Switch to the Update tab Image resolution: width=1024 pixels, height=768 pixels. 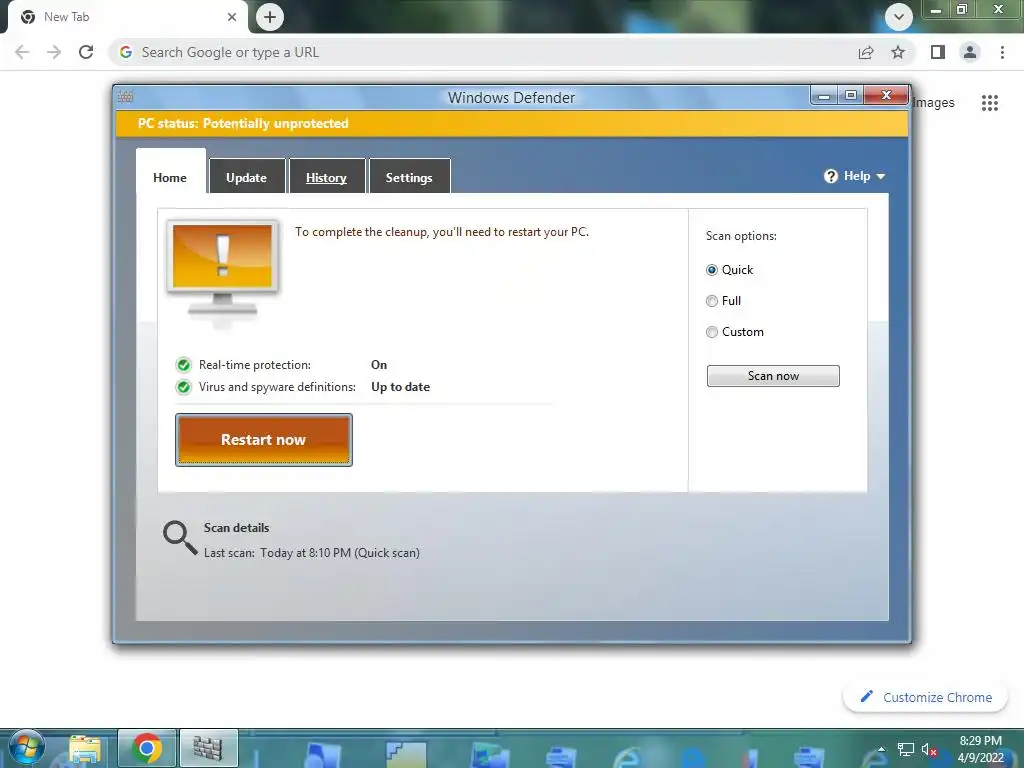click(247, 178)
